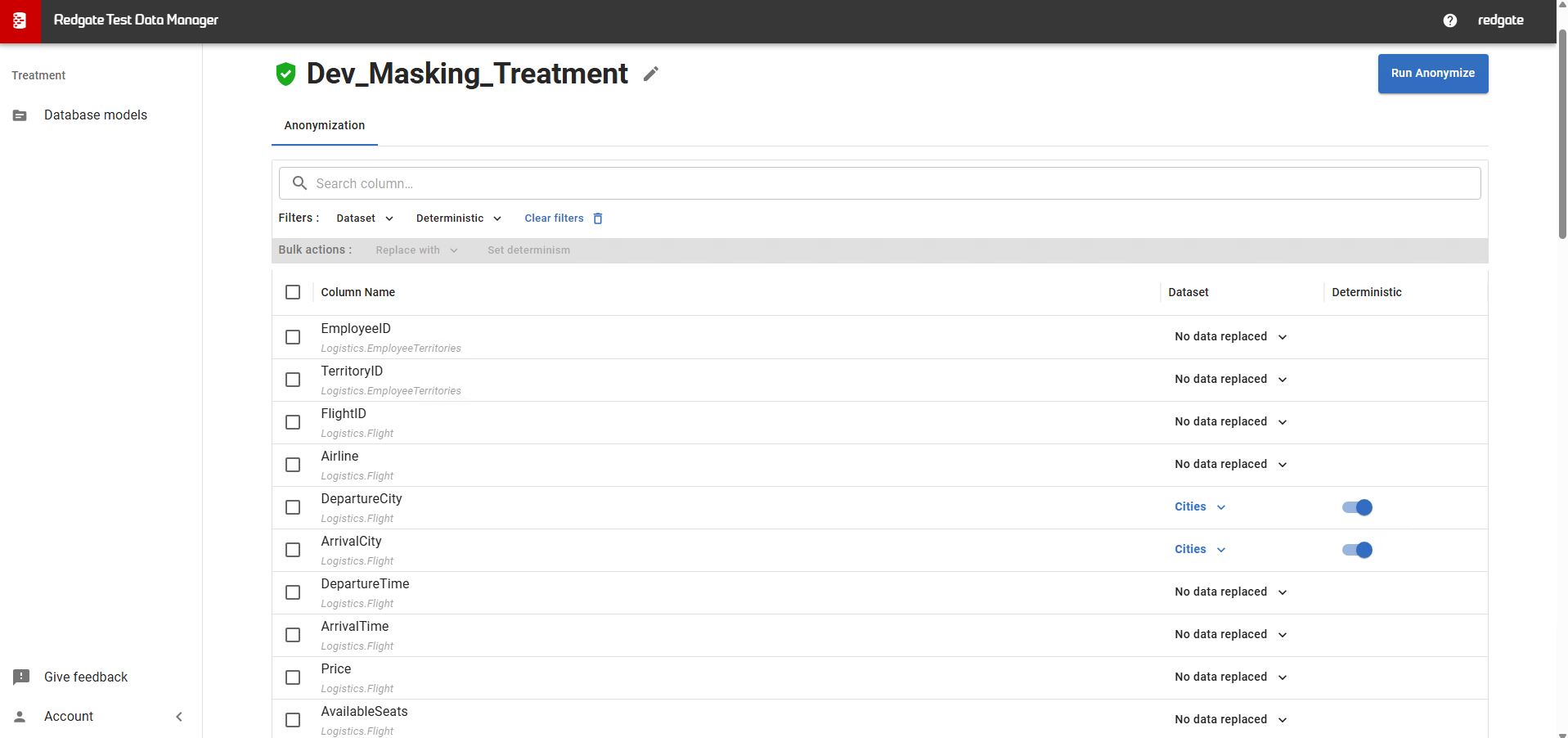Tick the select-all checkbox in header

click(293, 292)
